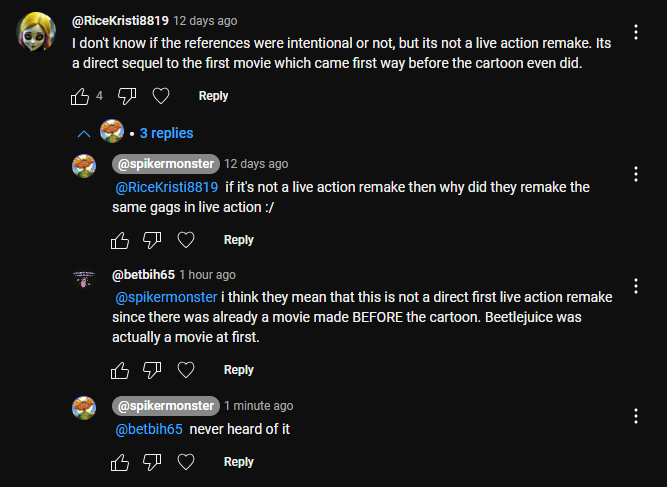Dislike spikermonster's 12 days ago reply
Screen dimensions: 667x487
click(152, 240)
